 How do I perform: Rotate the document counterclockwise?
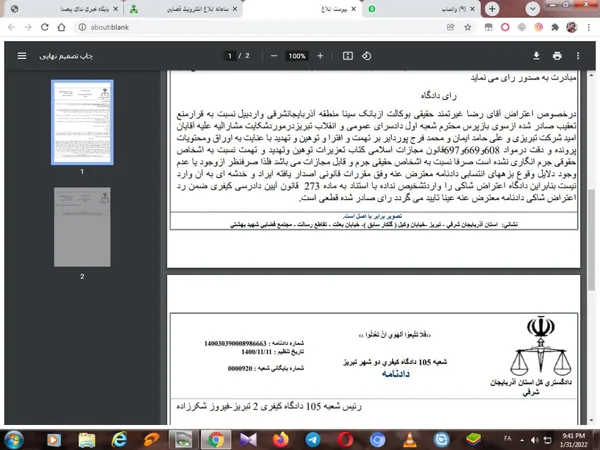pos(366,56)
